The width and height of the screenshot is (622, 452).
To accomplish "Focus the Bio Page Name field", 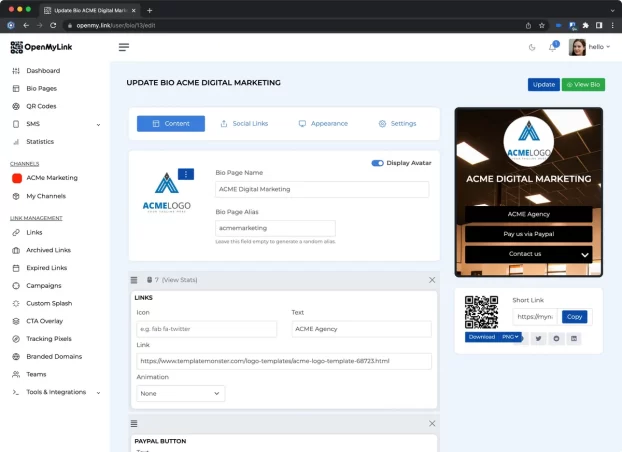I will click(322, 189).
